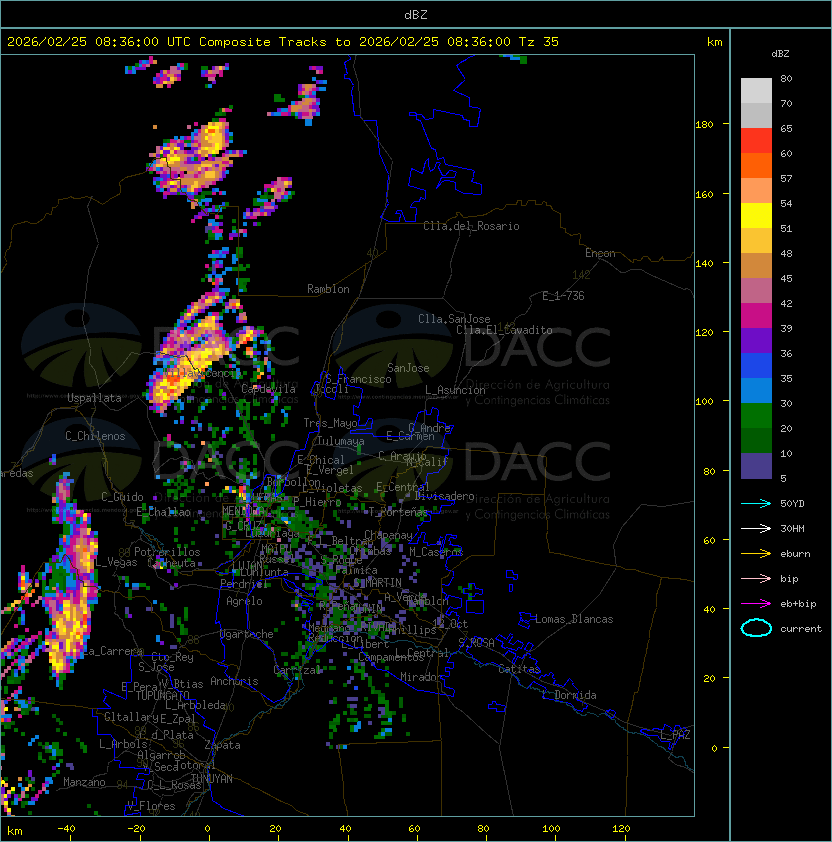Image resolution: width=832 pixels, height=842 pixels.
Task: Click the 'C_Guido' map label
Action: 122,497
